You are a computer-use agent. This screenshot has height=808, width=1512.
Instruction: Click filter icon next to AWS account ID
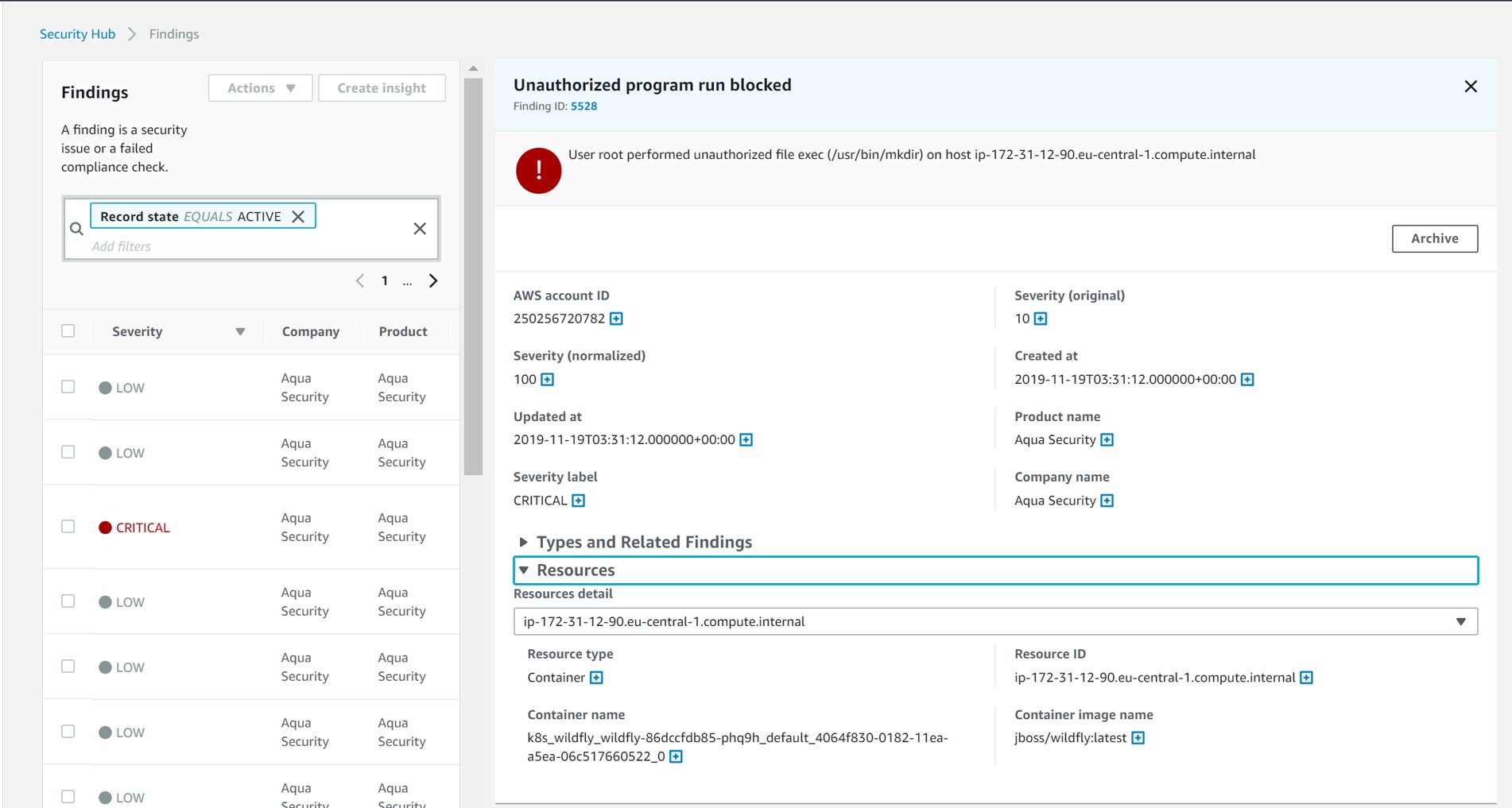click(616, 319)
